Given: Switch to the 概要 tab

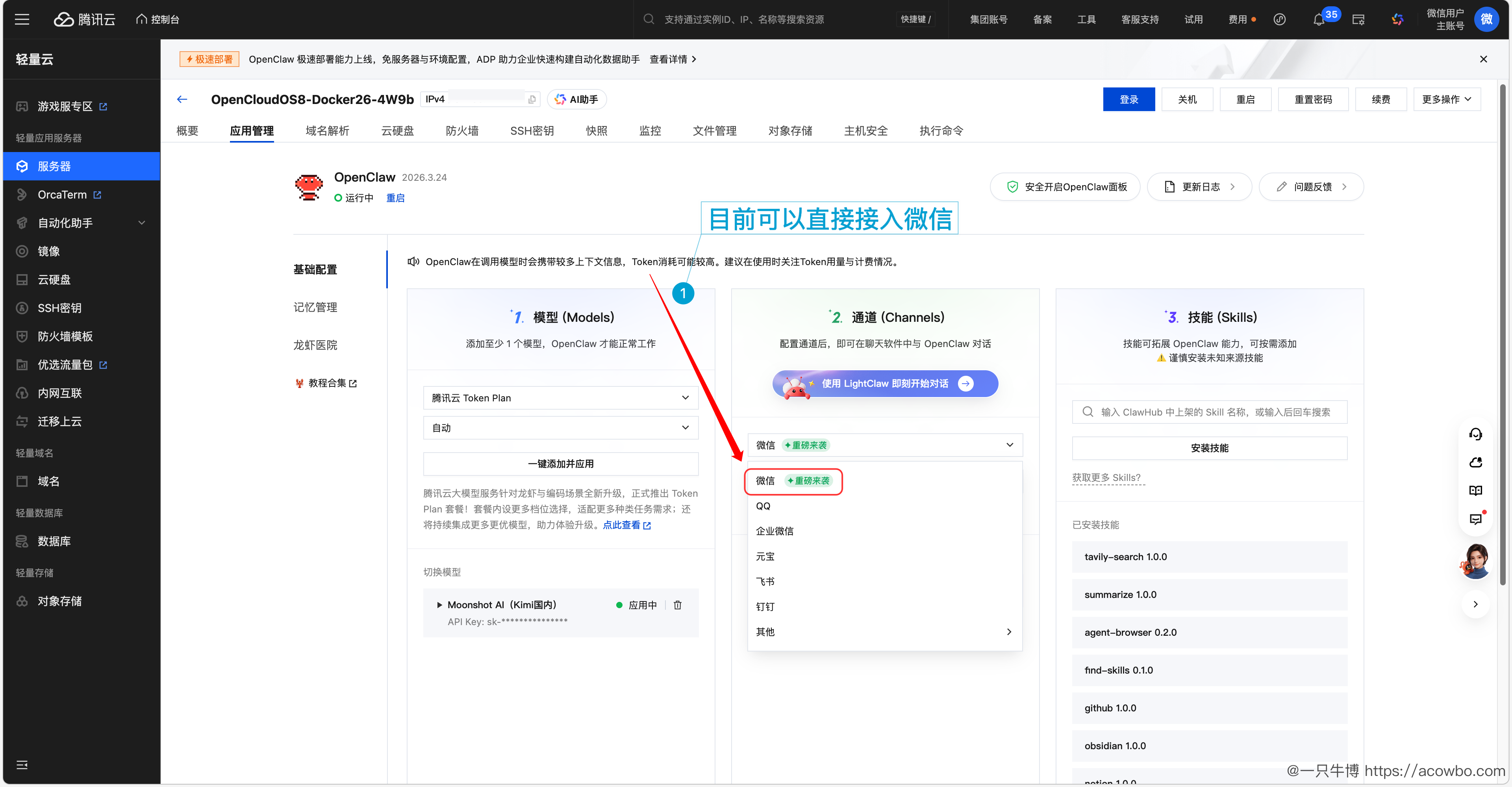Looking at the screenshot, I should [187, 130].
